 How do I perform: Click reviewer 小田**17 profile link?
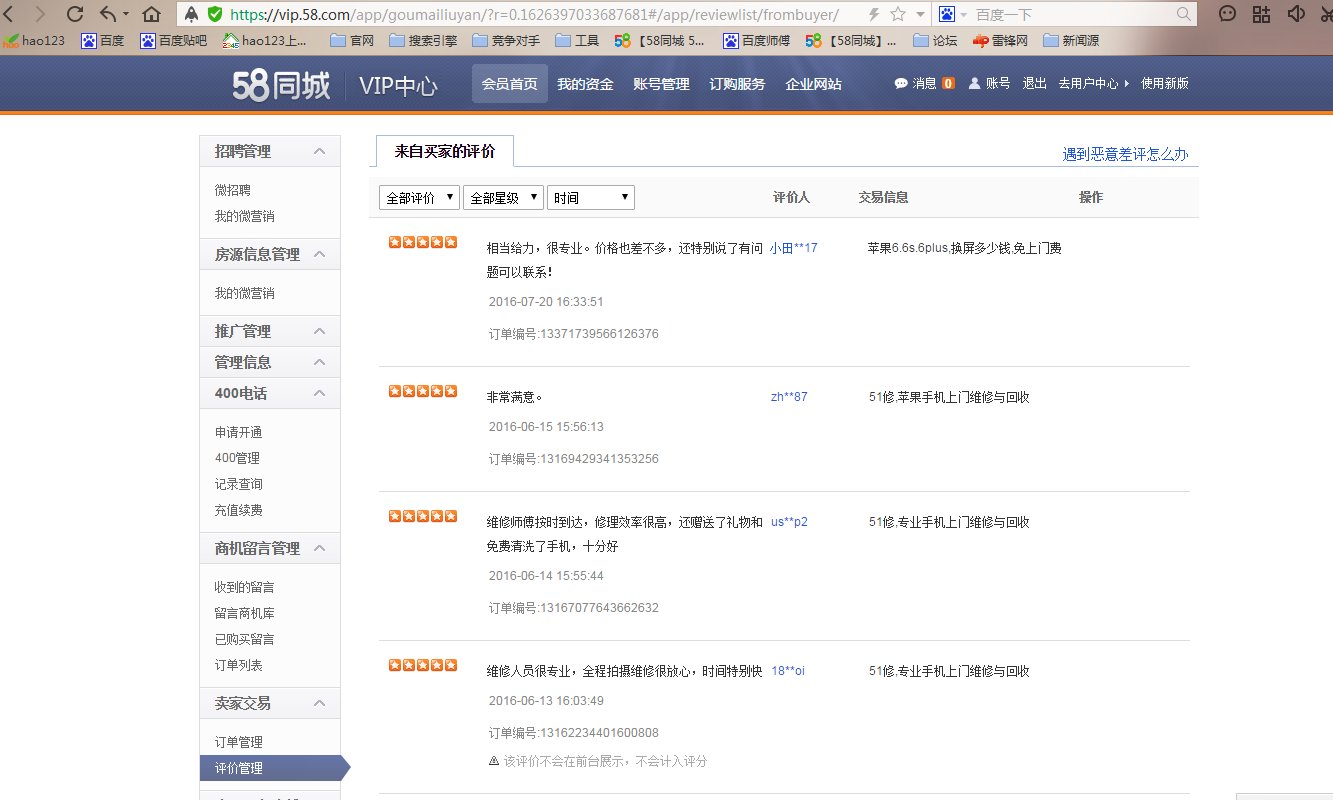coord(794,247)
